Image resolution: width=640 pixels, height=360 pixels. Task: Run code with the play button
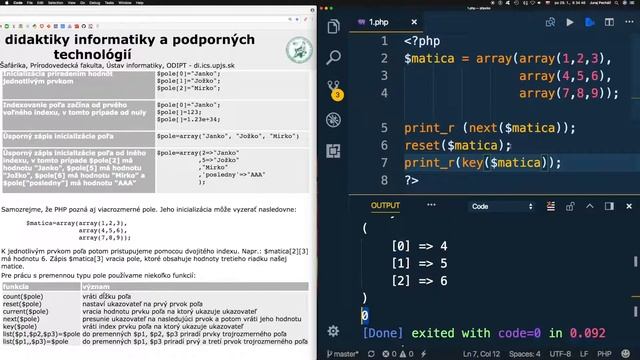[570, 22]
